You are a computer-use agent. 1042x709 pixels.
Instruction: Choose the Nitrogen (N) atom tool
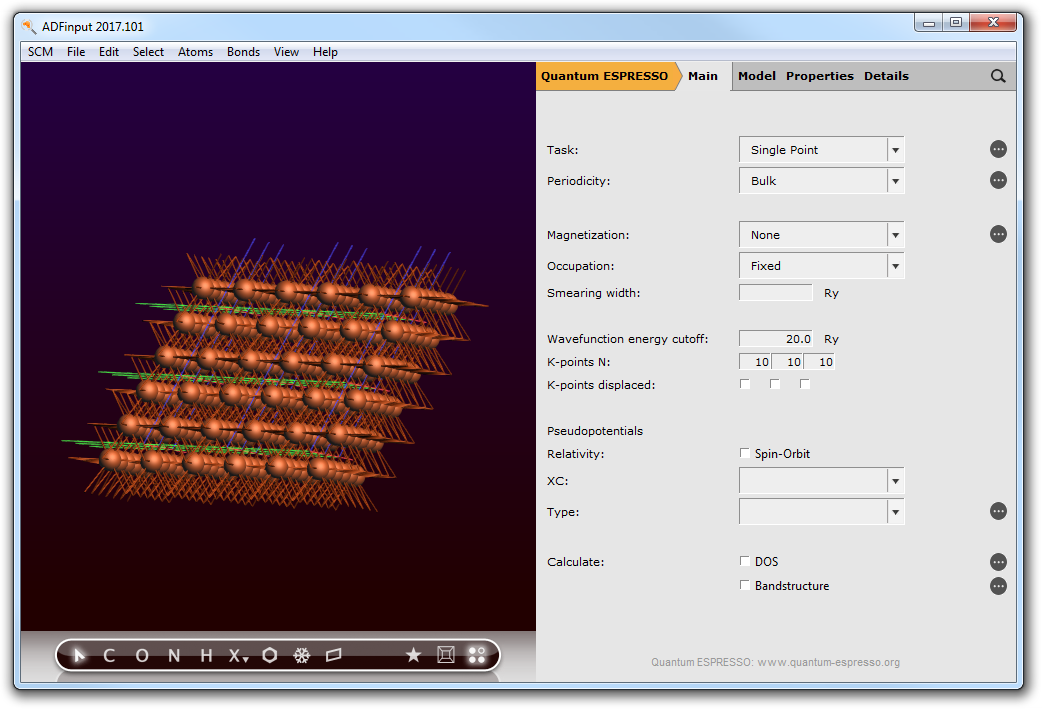[174, 656]
